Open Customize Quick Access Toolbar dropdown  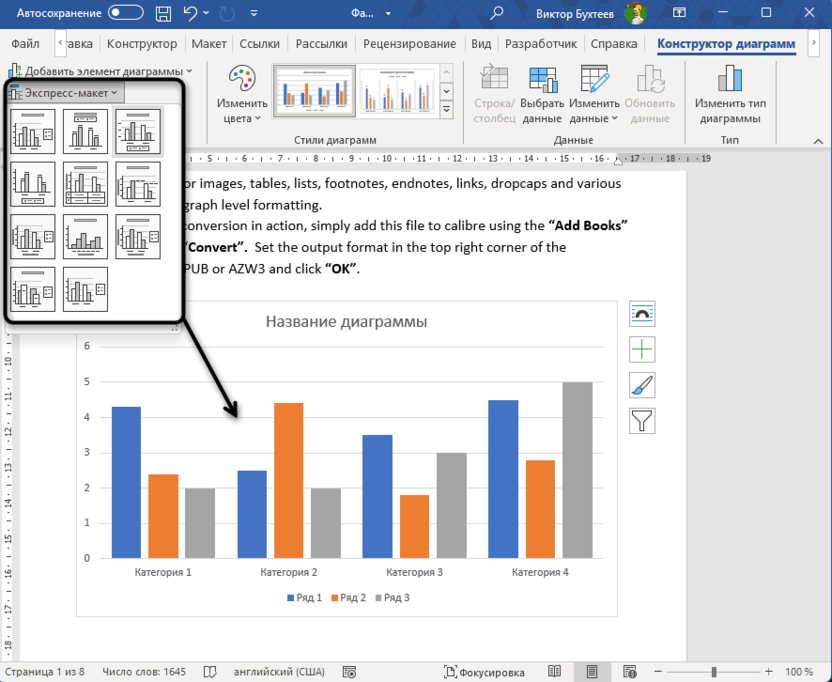tap(254, 13)
